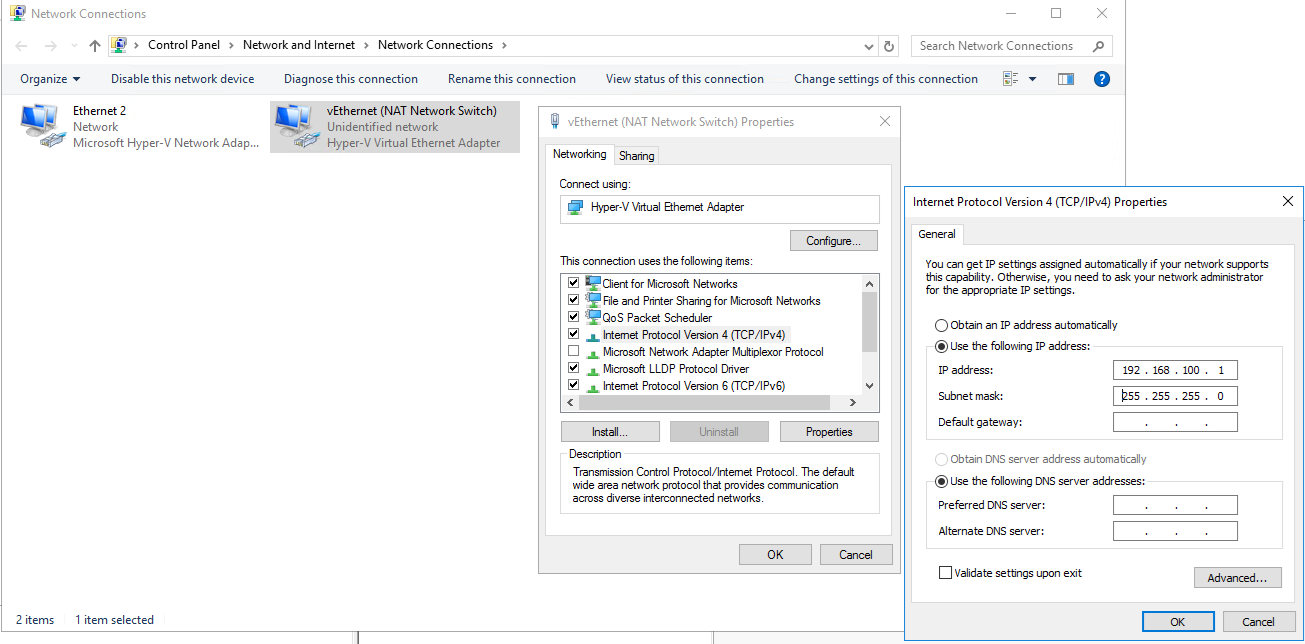
Task: Select Use the following IP address radio
Action: click(941, 346)
